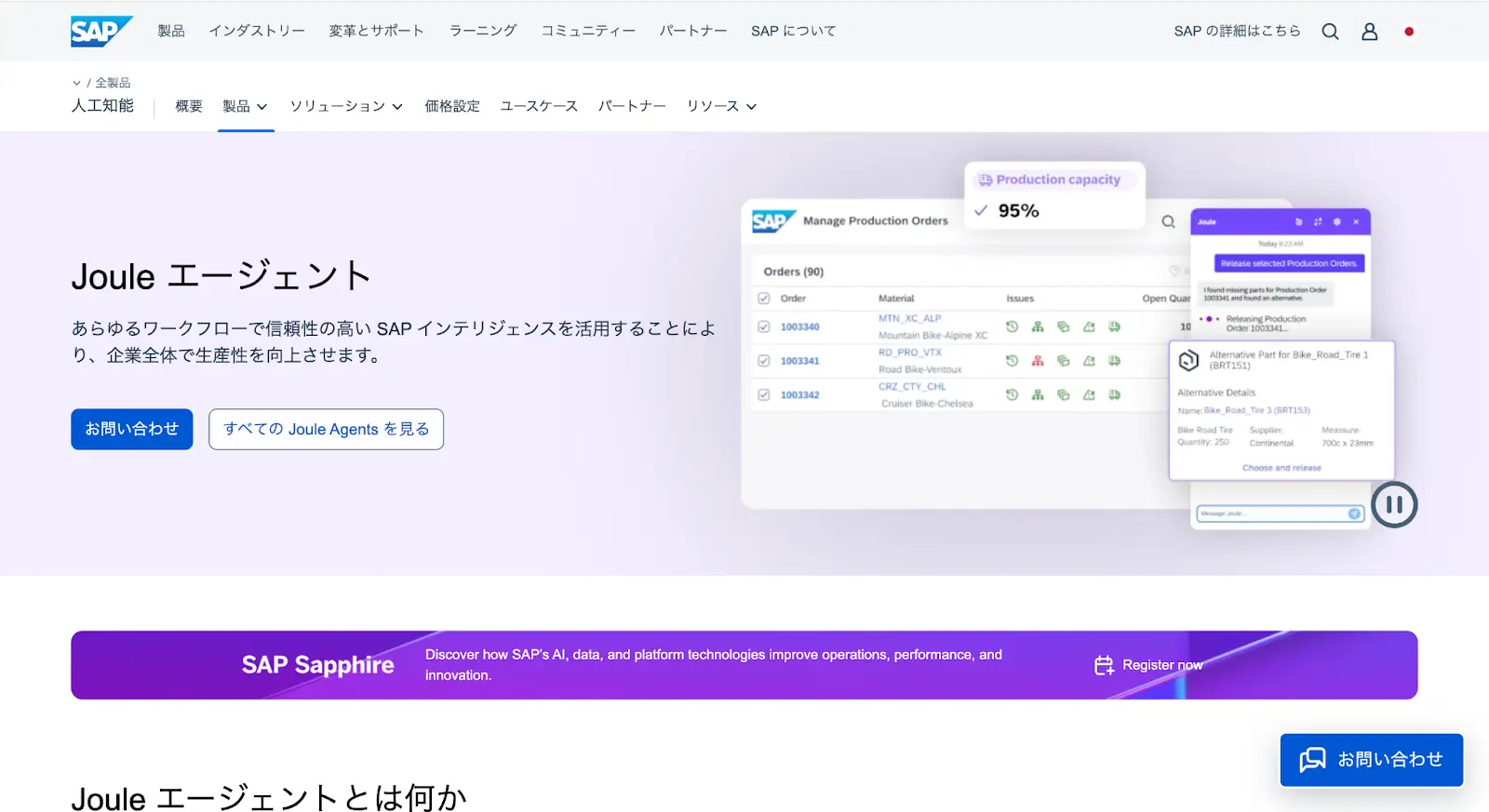
Task: Toggle checkbox for order 1003341
Action: pyautogui.click(x=764, y=361)
